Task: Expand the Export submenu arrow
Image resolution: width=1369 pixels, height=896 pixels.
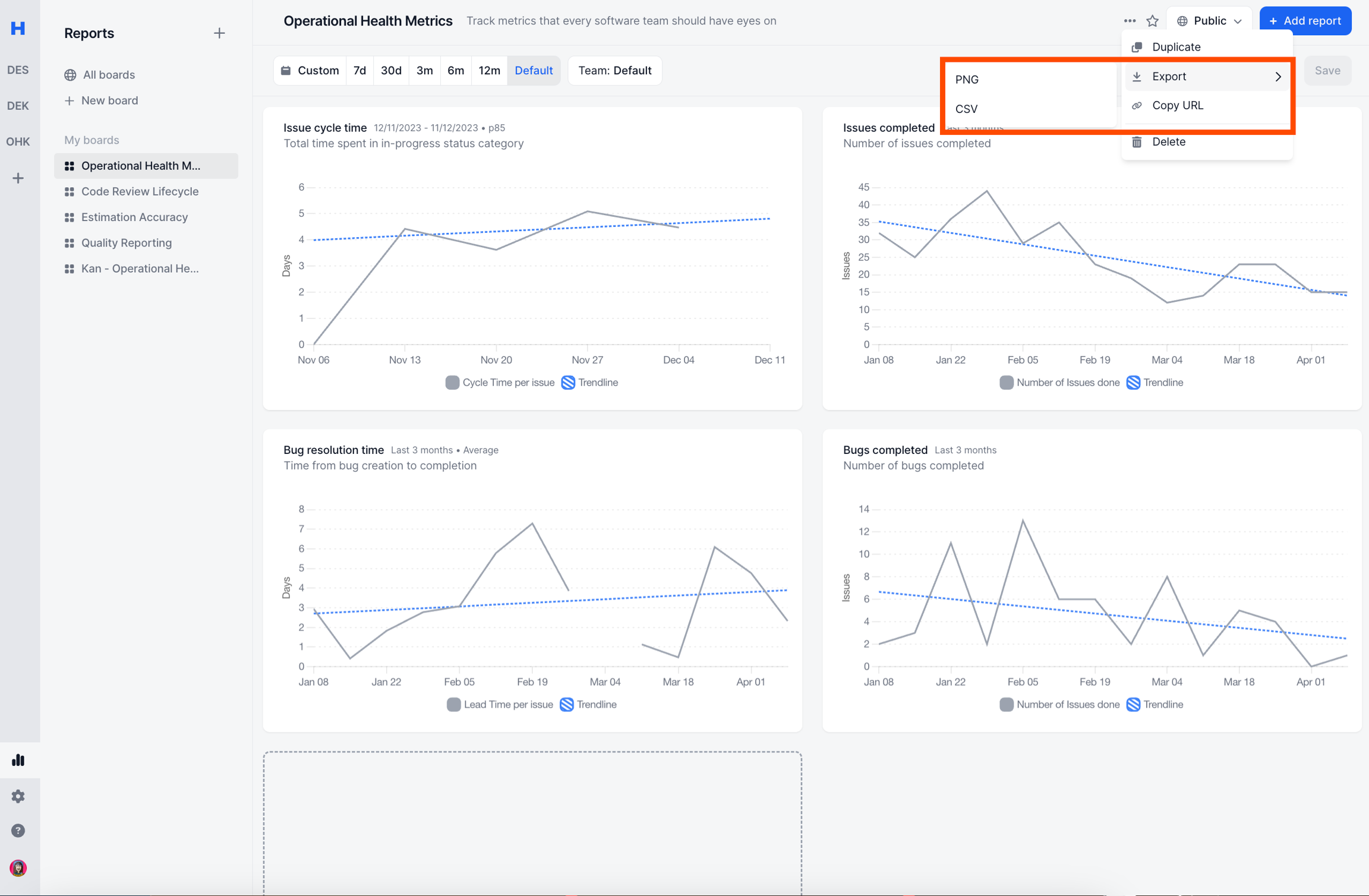Action: click(x=1277, y=77)
